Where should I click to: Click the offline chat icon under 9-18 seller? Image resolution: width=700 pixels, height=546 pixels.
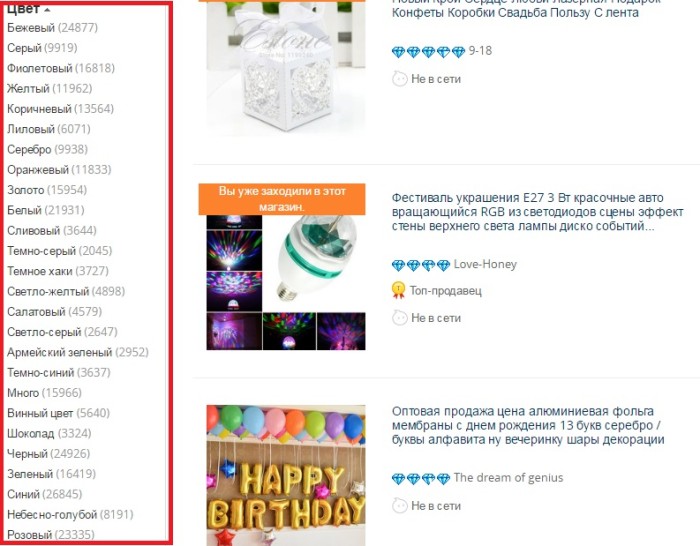(400, 79)
